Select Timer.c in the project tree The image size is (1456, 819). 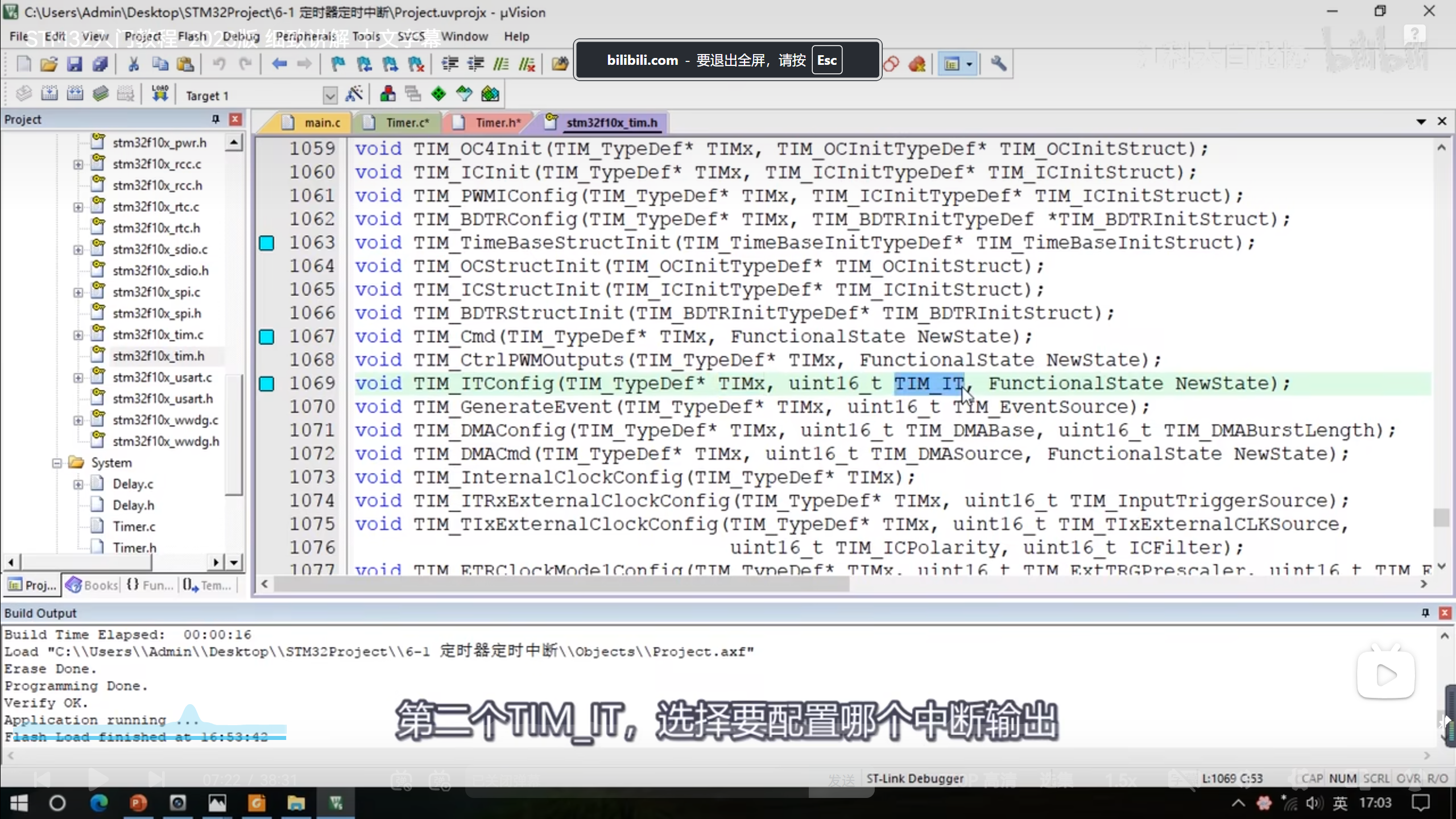[134, 526]
